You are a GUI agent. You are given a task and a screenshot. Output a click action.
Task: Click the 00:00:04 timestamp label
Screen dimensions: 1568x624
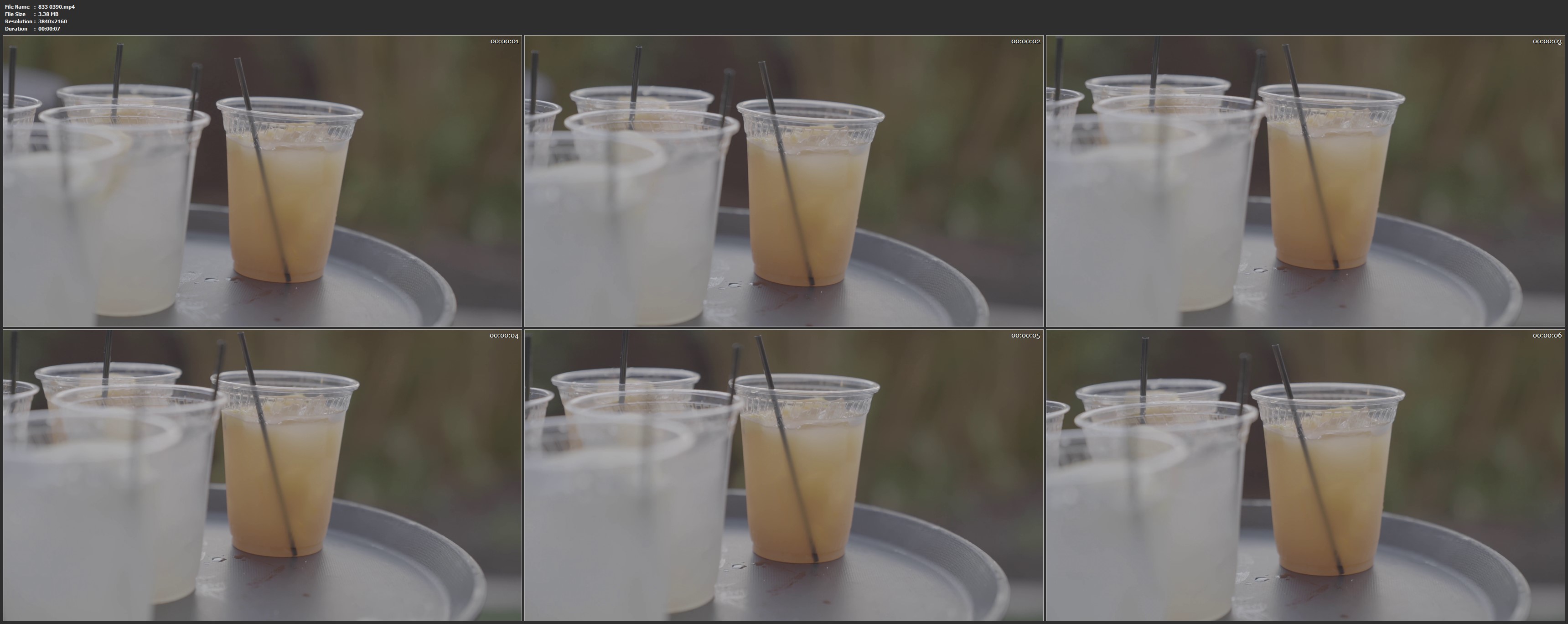click(x=504, y=335)
